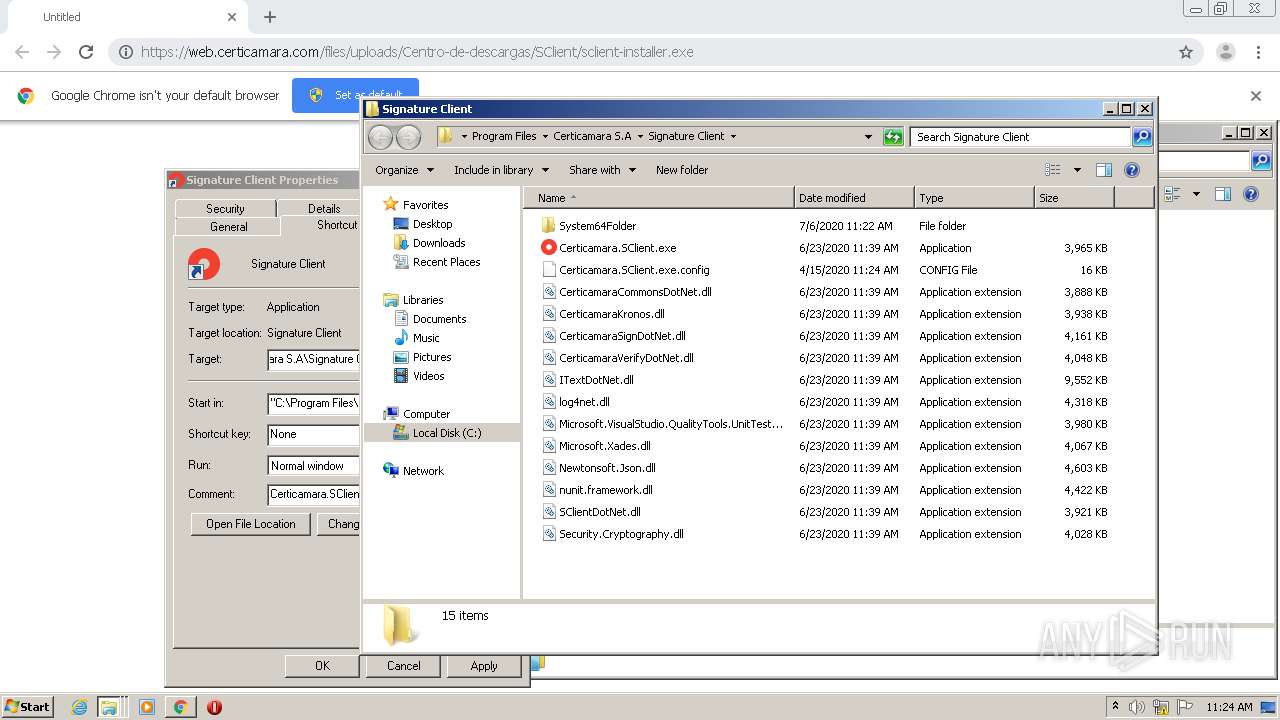The height and width of the screenshot is (720, 1280).
Task: Open Explorer help question mark icon
Action: coord(1132,170)
